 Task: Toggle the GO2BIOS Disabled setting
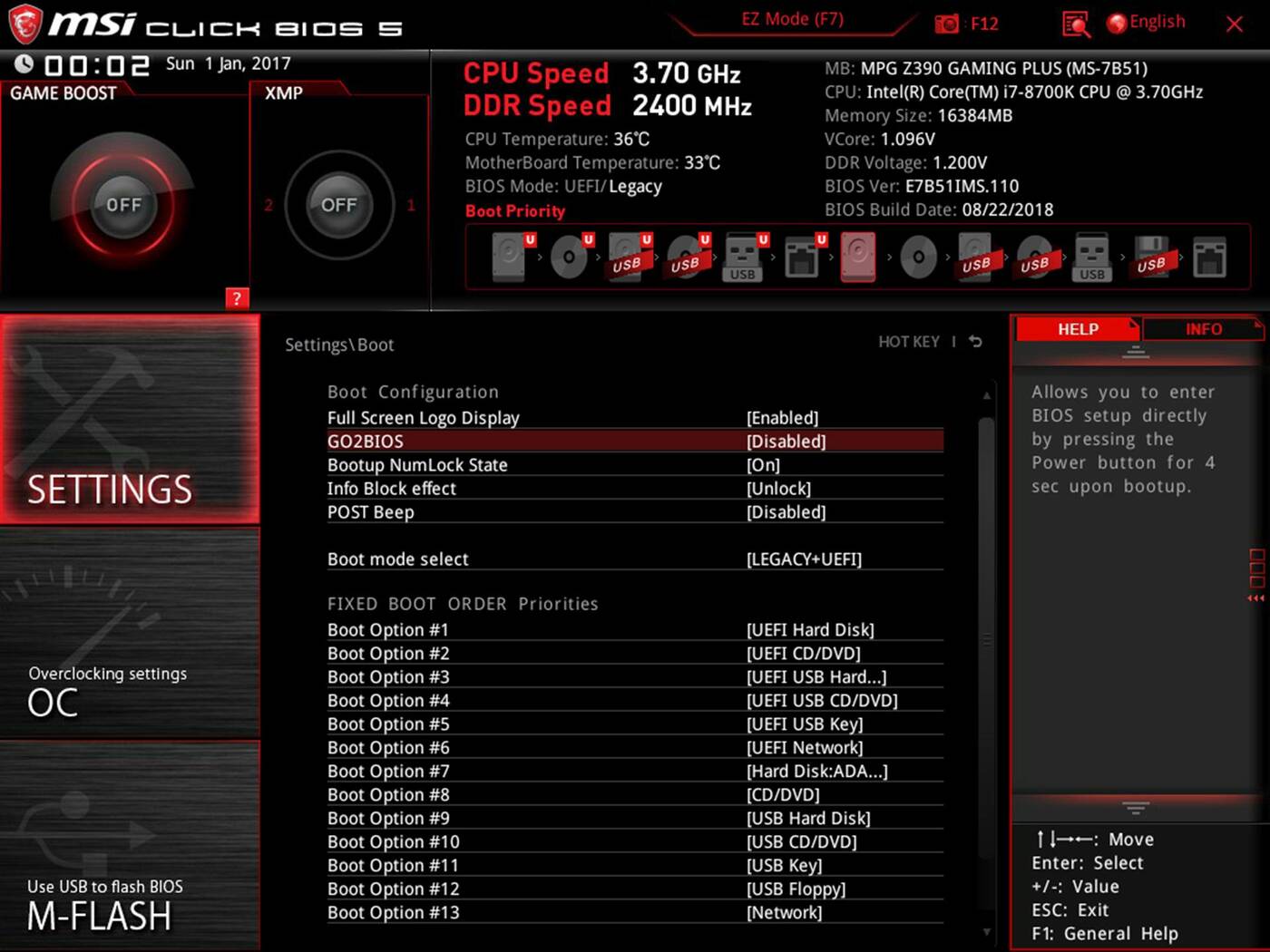[786, 442]
